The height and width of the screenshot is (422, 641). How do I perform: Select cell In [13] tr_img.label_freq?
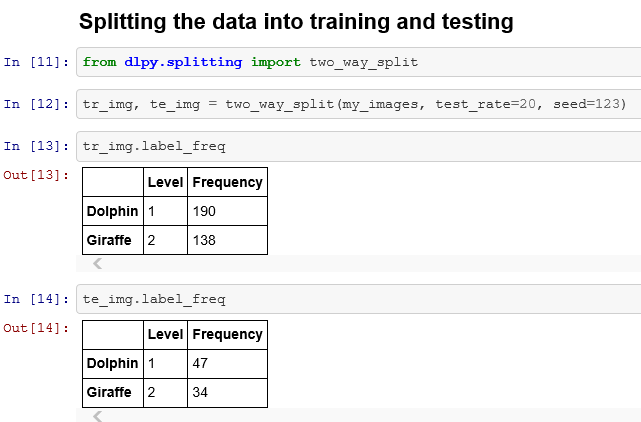coord(359,146)
